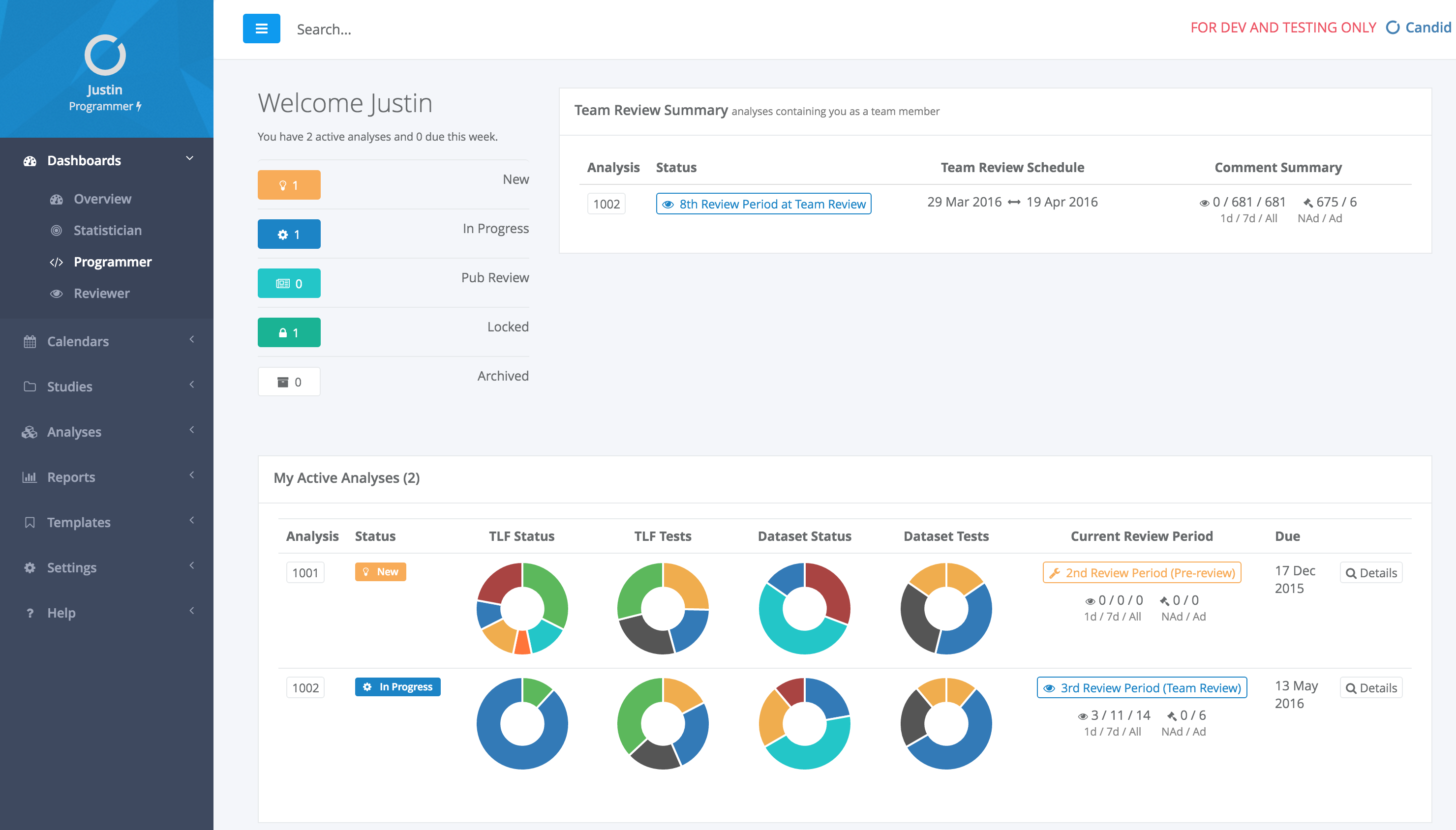The height and width of the screenshot is (830, 1456).
Task: Click the orange New count badge
Action: 289,184
